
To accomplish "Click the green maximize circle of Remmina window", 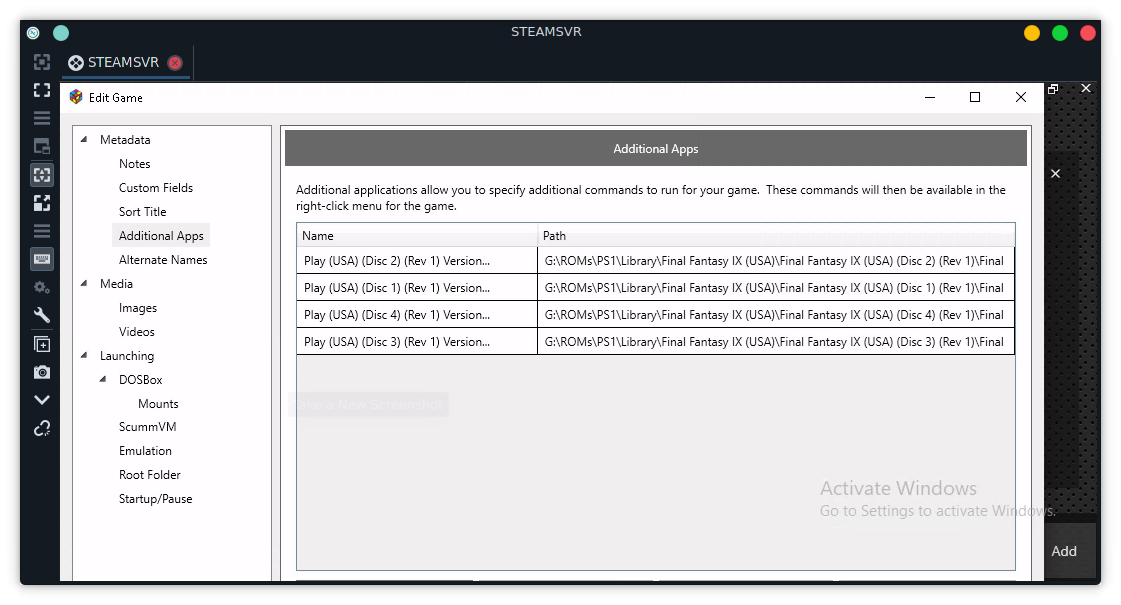I will (1060, 33).
